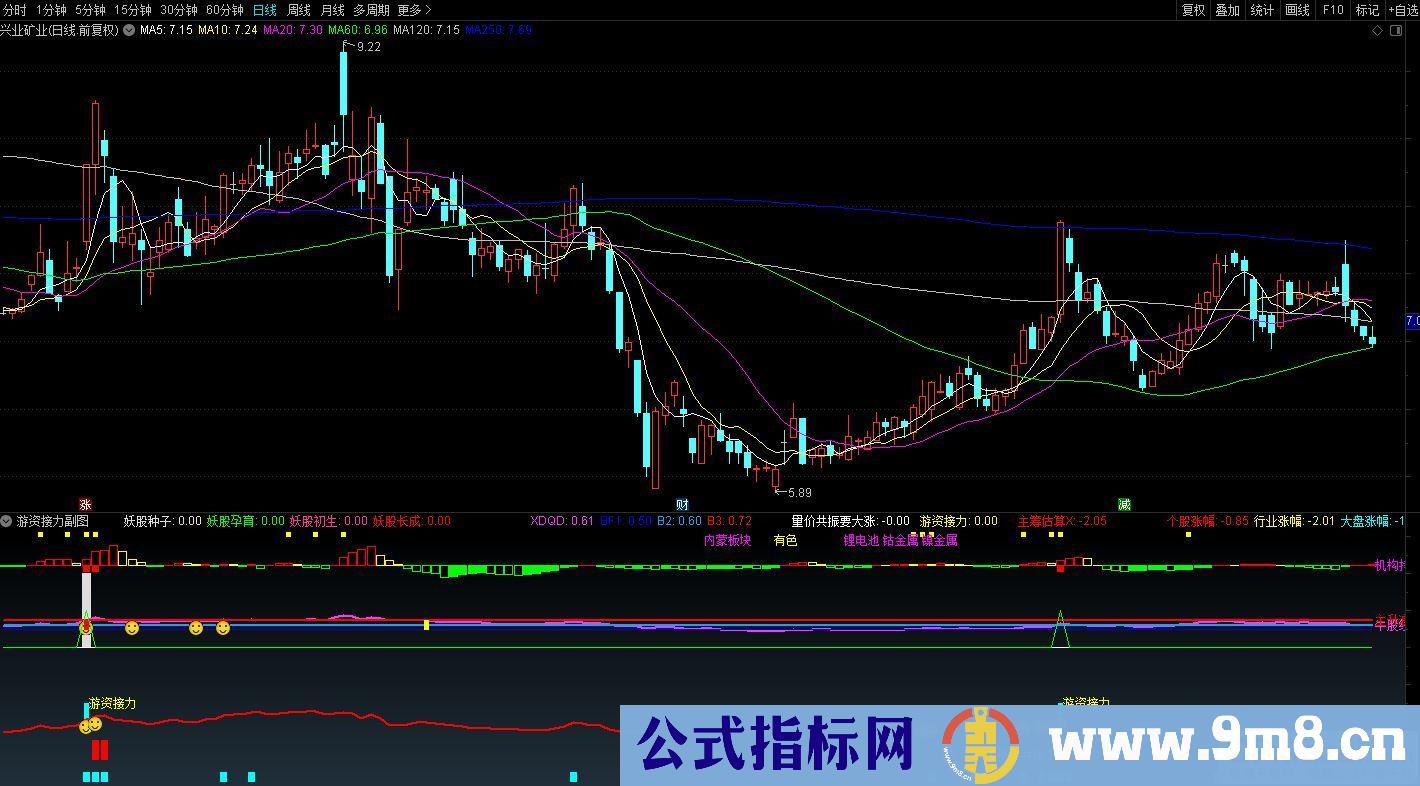This screenshot has height=786, width=1420.
Task: Add stock via +自选 button
Action: (1402, 10)
